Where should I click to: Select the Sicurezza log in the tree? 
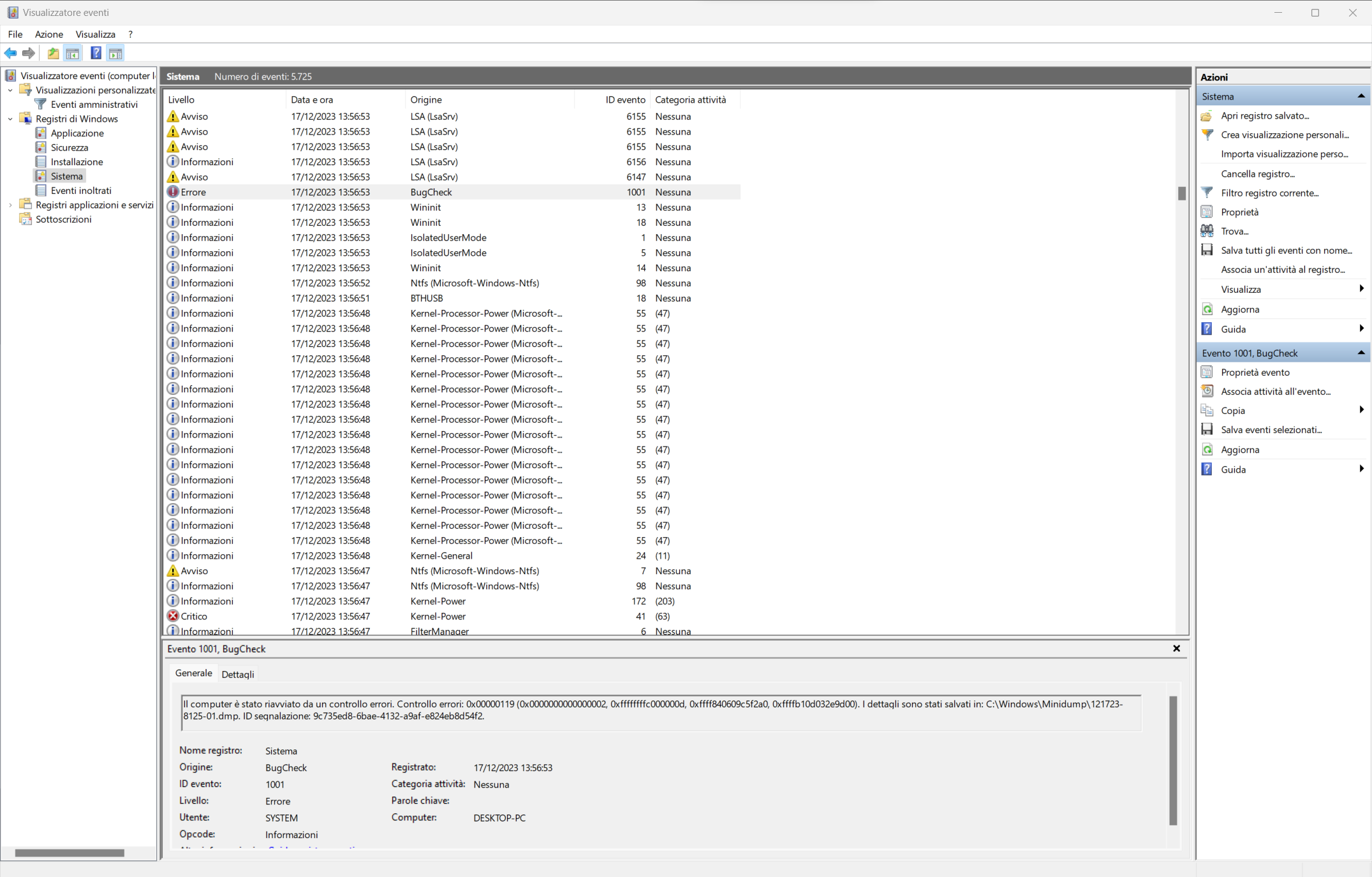[70, 147]
